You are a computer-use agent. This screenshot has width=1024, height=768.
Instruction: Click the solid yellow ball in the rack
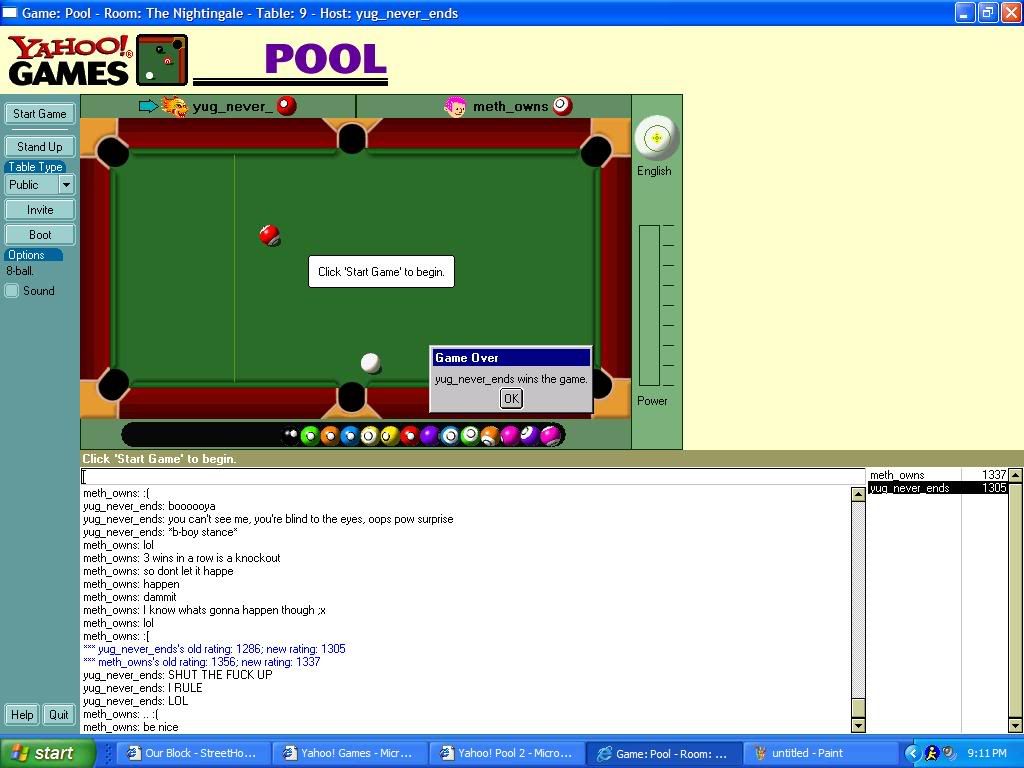390,436
